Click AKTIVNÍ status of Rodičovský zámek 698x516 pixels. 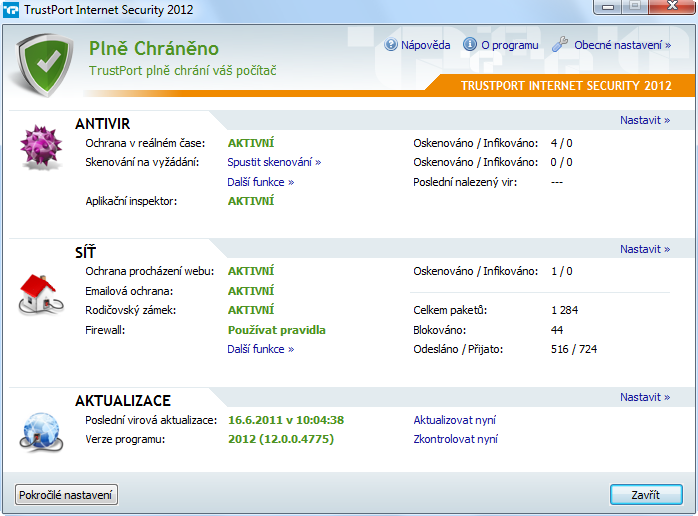(x=251, y=309)
